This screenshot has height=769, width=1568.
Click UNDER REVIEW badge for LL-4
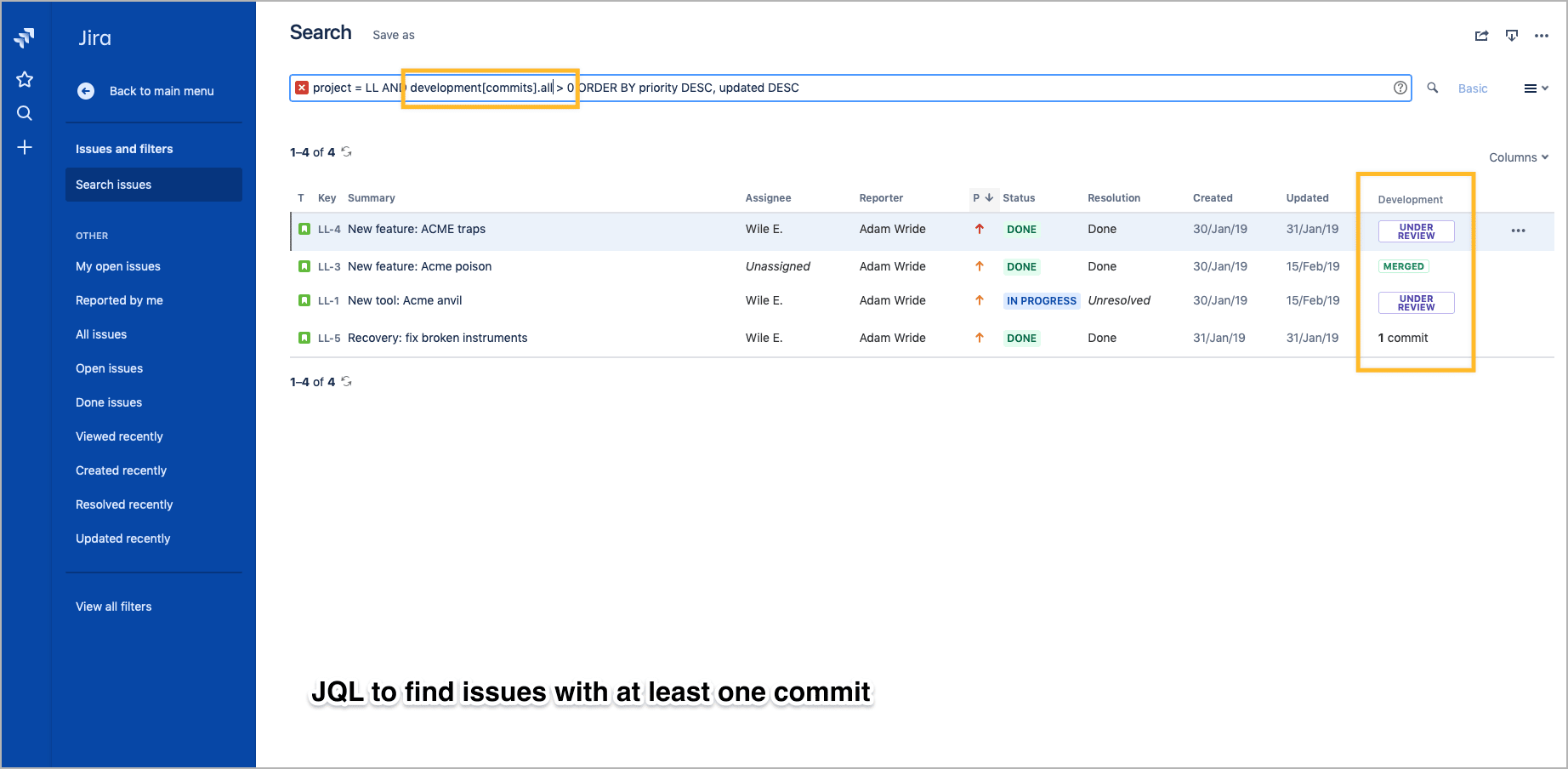pyautogui.click(x=1417, y=231)
